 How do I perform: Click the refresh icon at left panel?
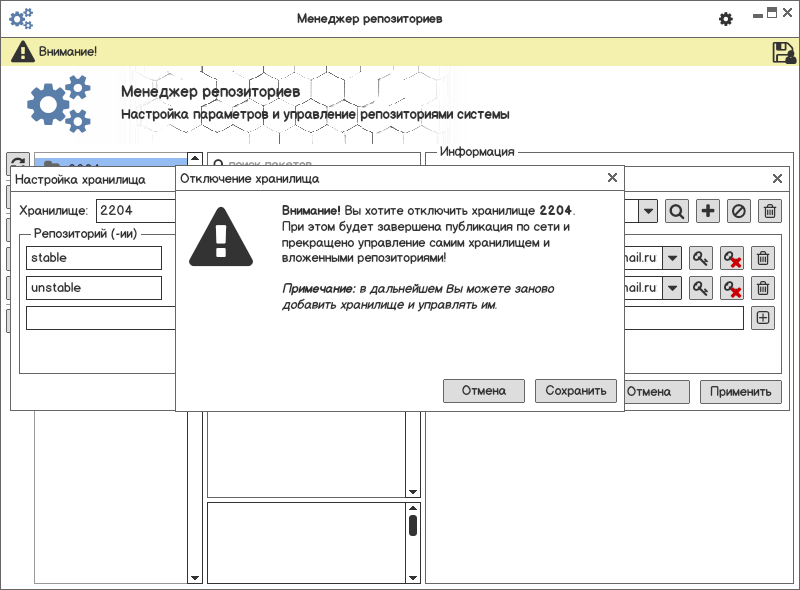click(x=18, y=162)
